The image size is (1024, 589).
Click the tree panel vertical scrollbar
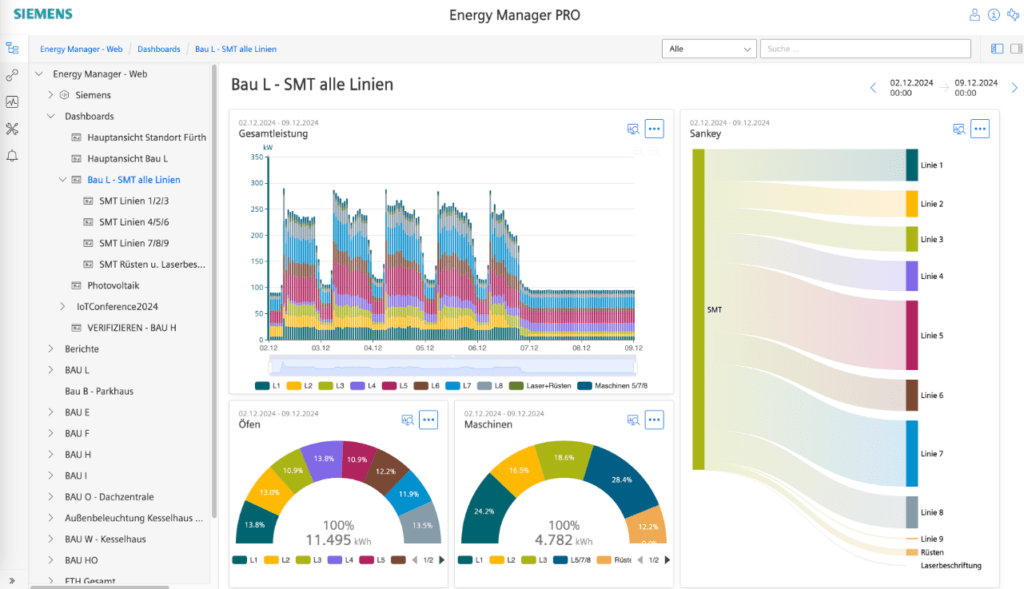(214, 291)
